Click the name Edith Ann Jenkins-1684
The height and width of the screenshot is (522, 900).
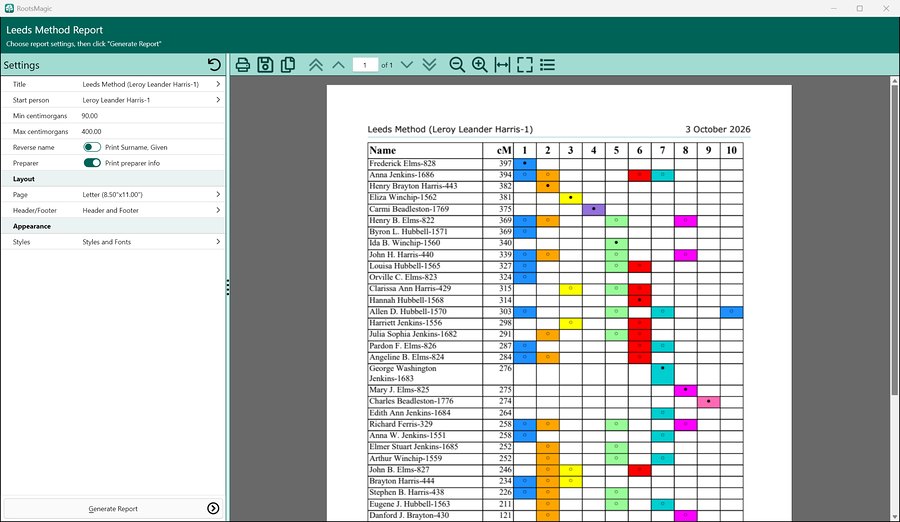point(410,413)
